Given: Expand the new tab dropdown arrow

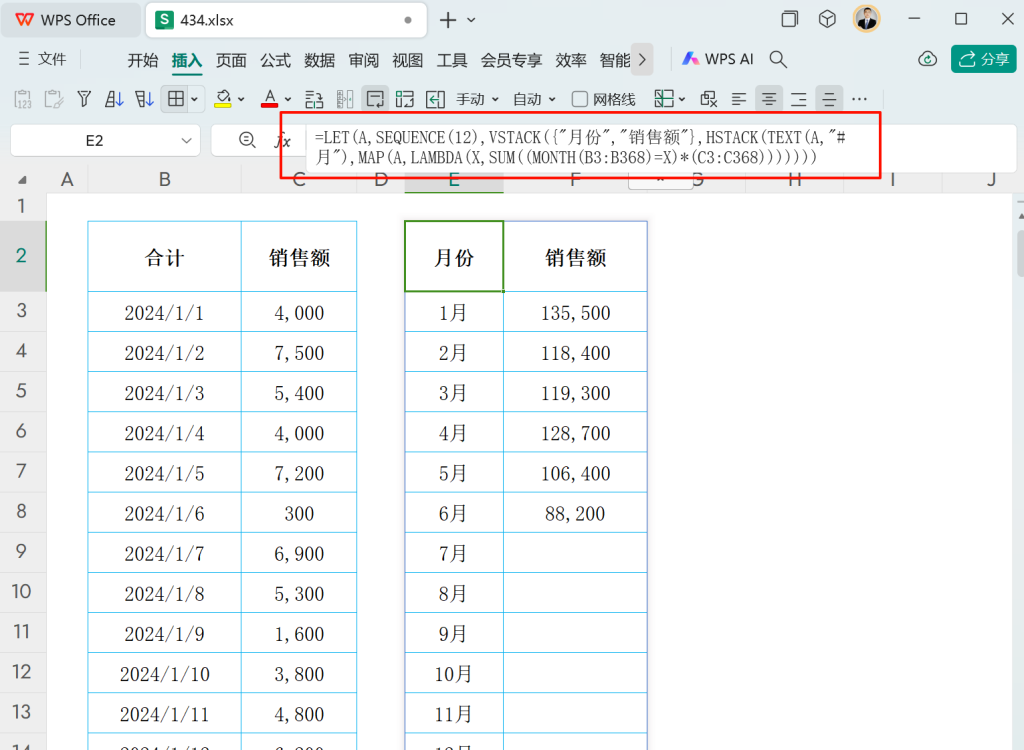Looking at the screenshot, I should click(x=472, y=20).
